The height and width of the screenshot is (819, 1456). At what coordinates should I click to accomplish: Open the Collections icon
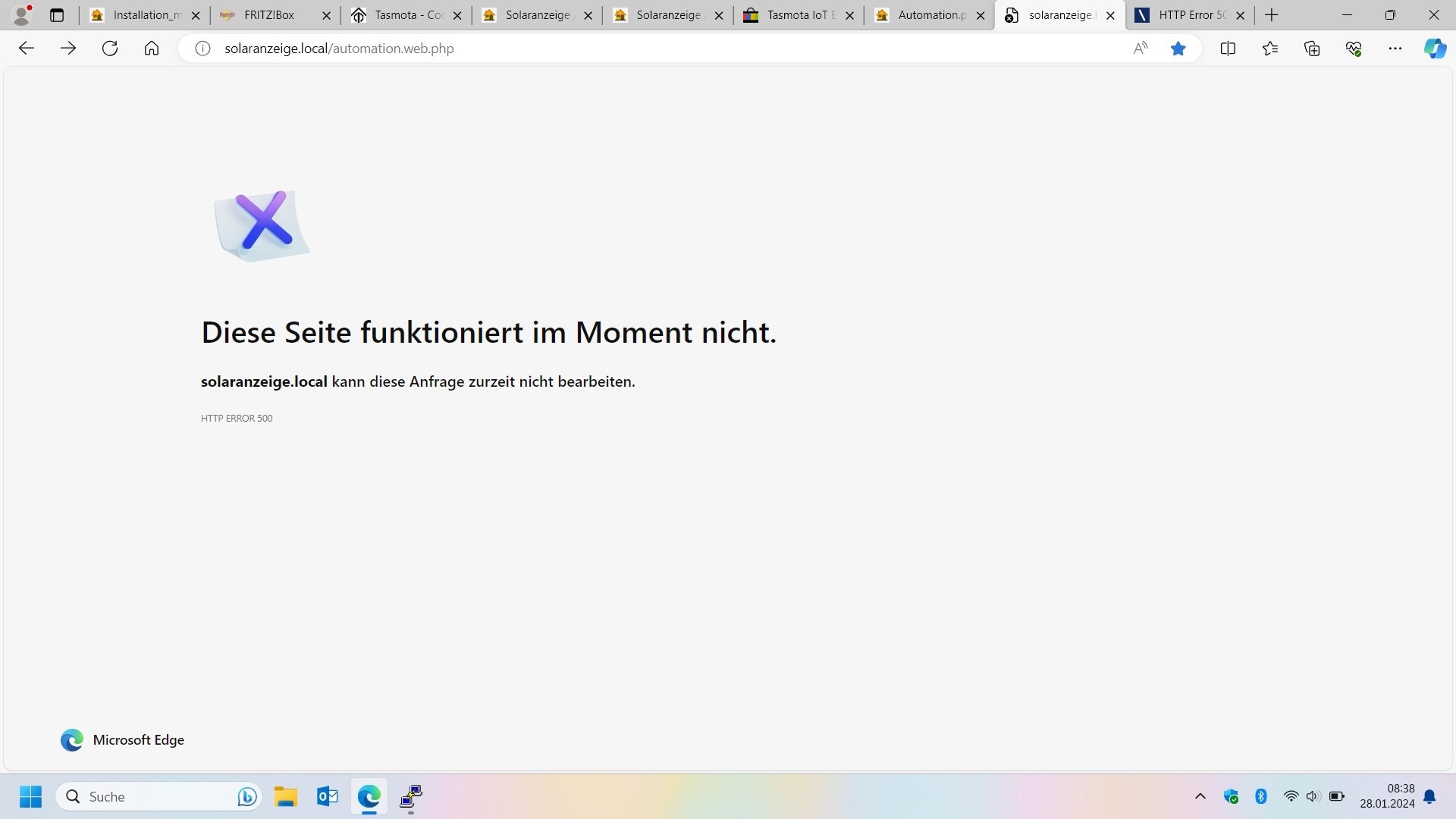pos(1312,49)
